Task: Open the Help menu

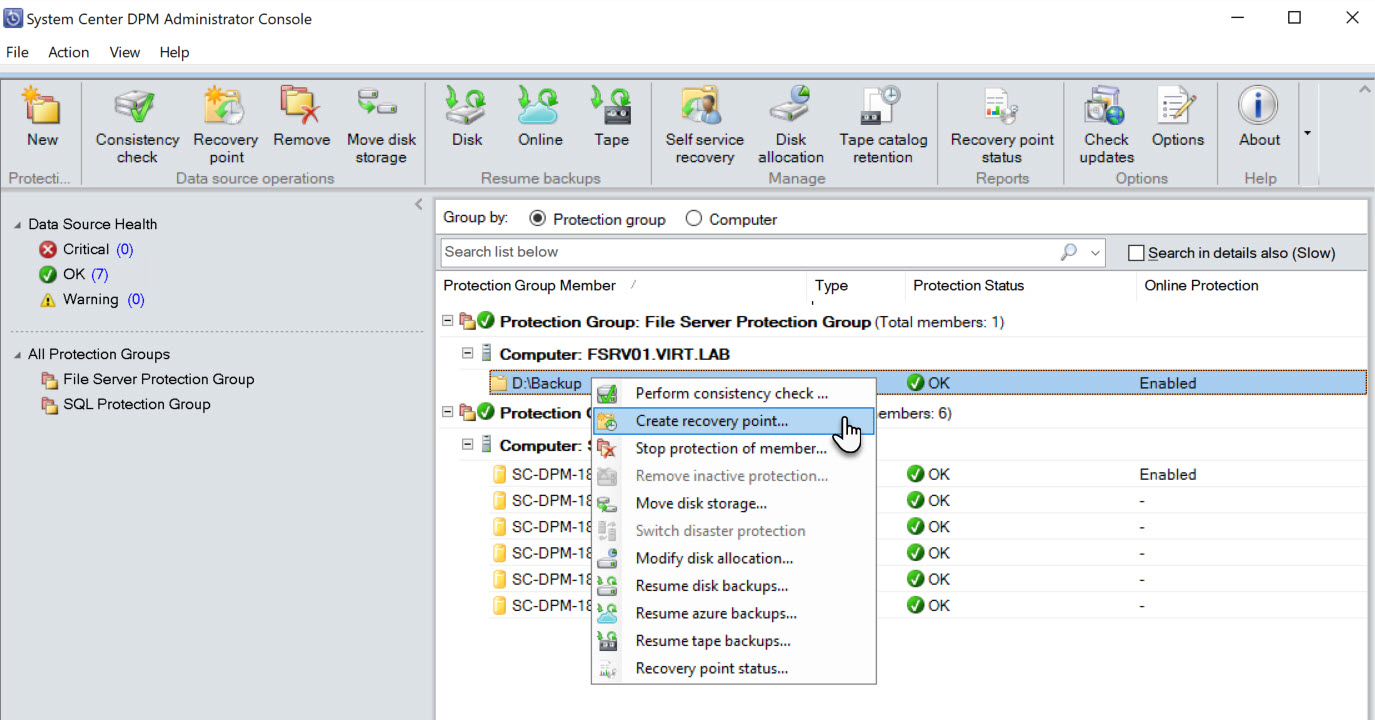Action: point(174,52)
